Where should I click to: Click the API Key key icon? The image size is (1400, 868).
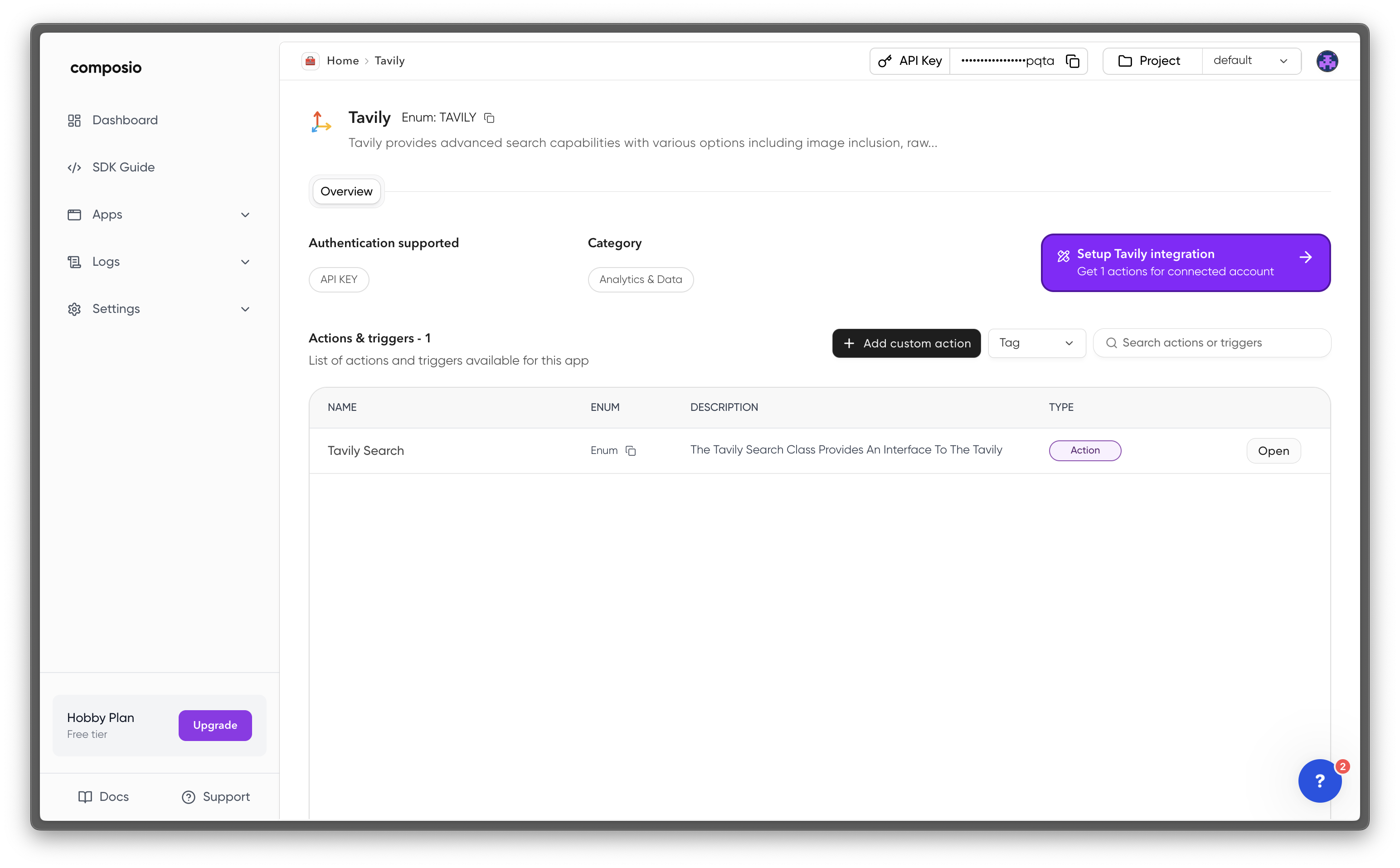click(x=885, y=61)
